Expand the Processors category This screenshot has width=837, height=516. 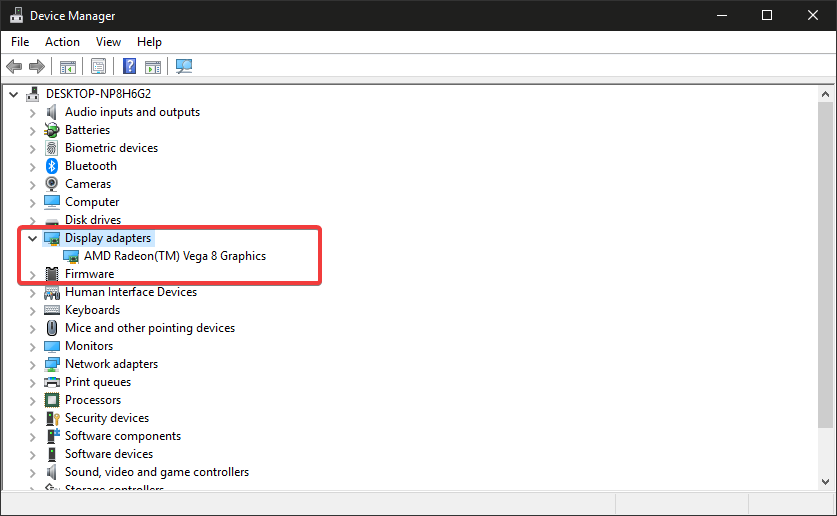click(33, 400)
